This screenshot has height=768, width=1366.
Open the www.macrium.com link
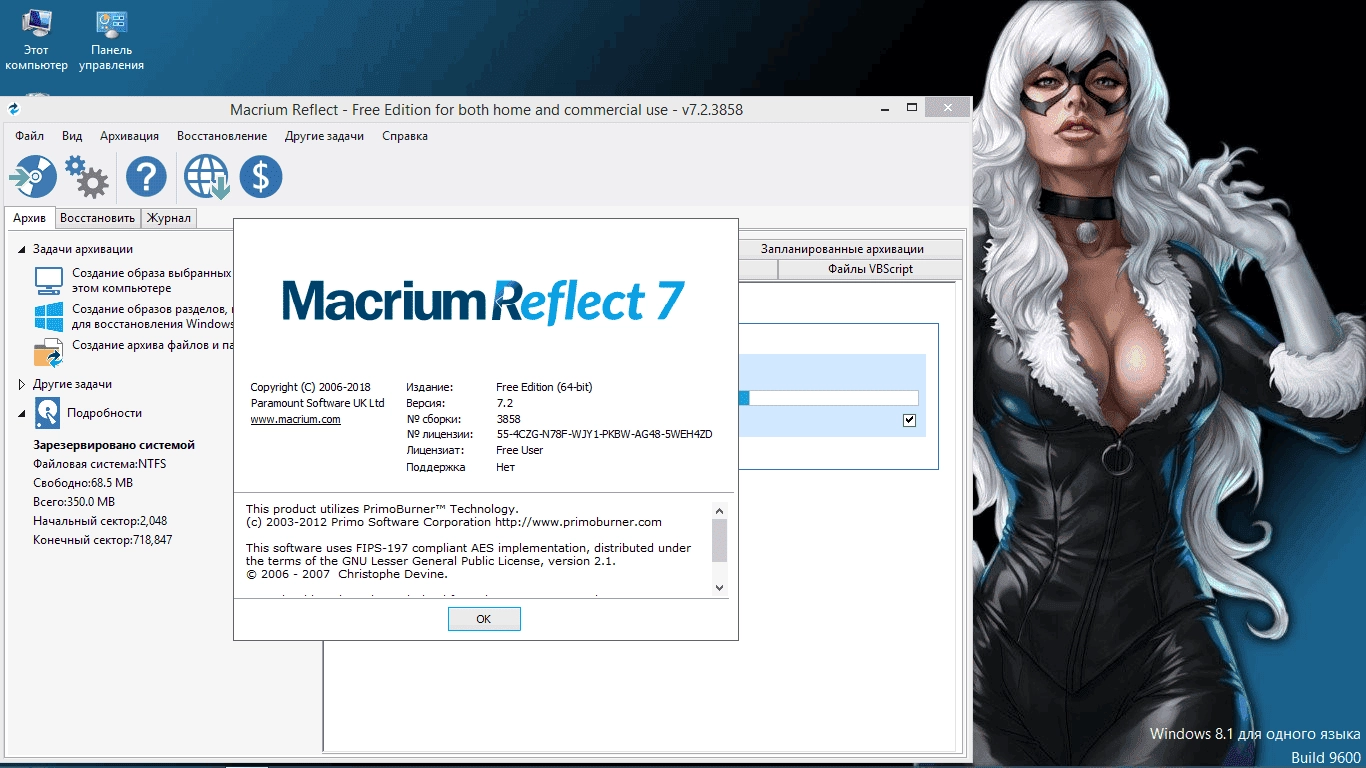pos(295,419)
